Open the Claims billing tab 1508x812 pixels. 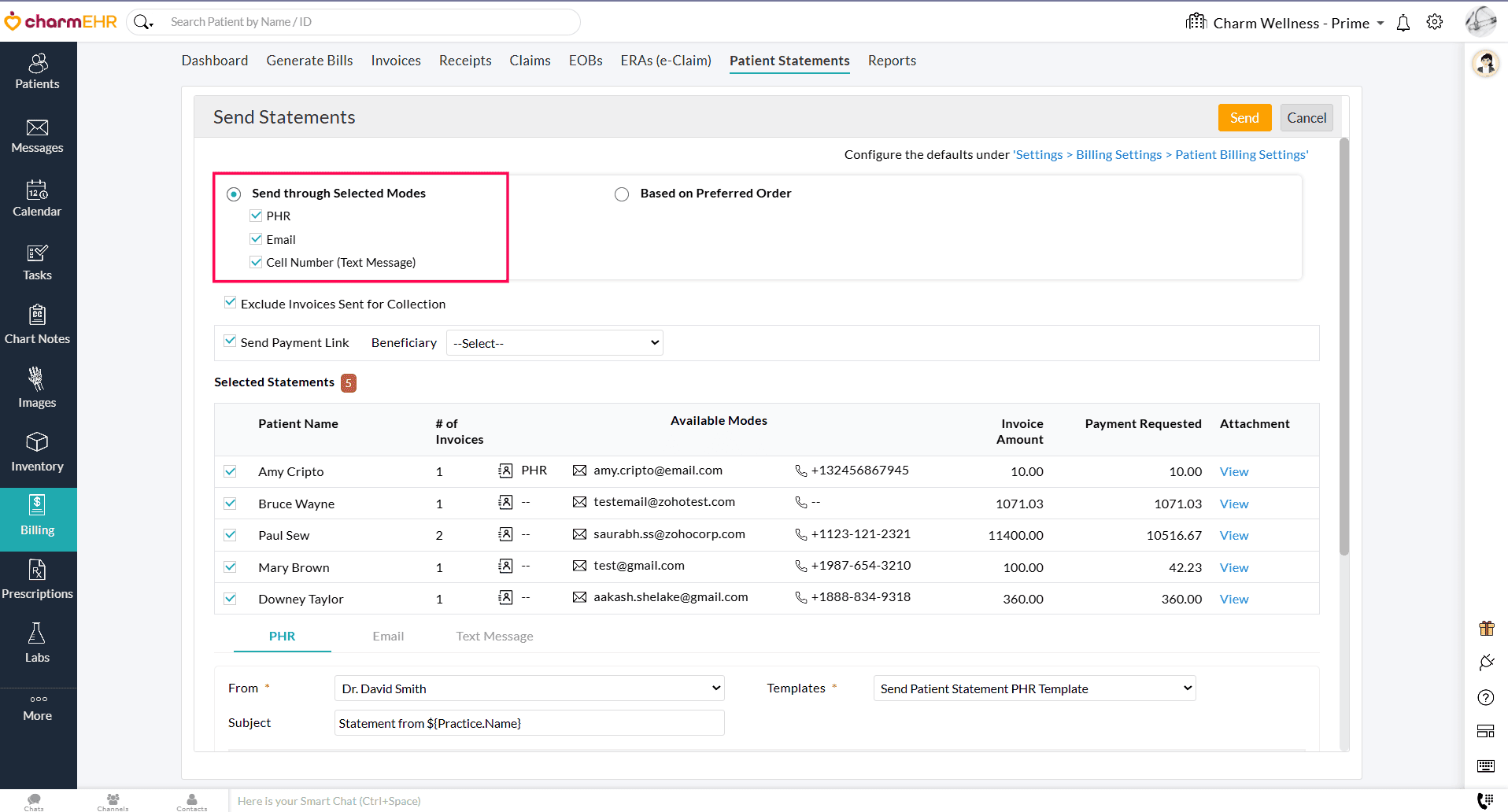(530, 61)
